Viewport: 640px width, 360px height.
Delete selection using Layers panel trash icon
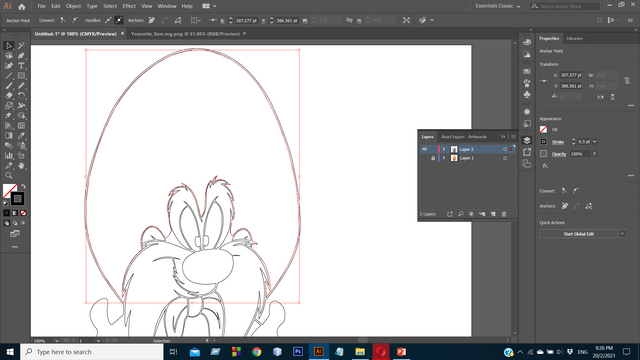click(x=504, y=214)
